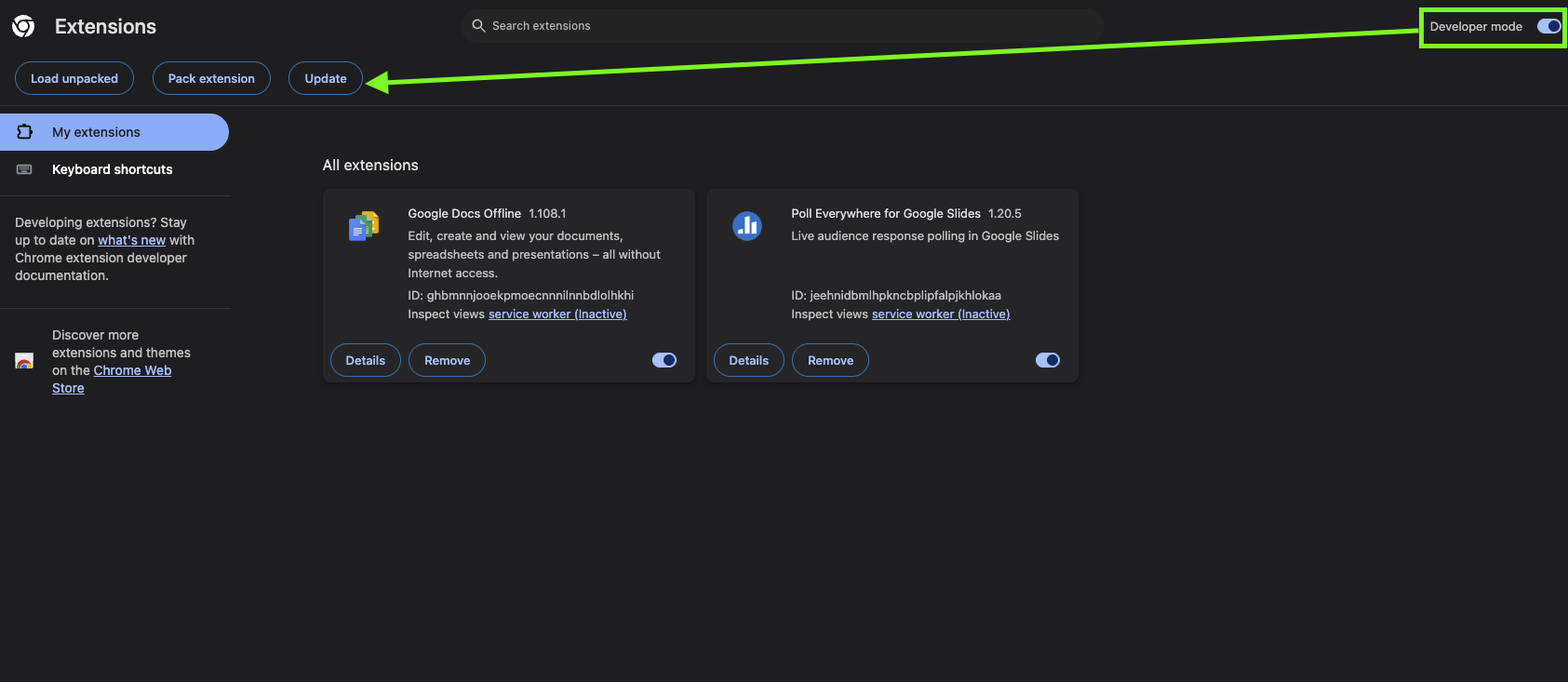1568x682 pixels.
Task: Focus the Search extensions field
Action: (x=783, y=26)
